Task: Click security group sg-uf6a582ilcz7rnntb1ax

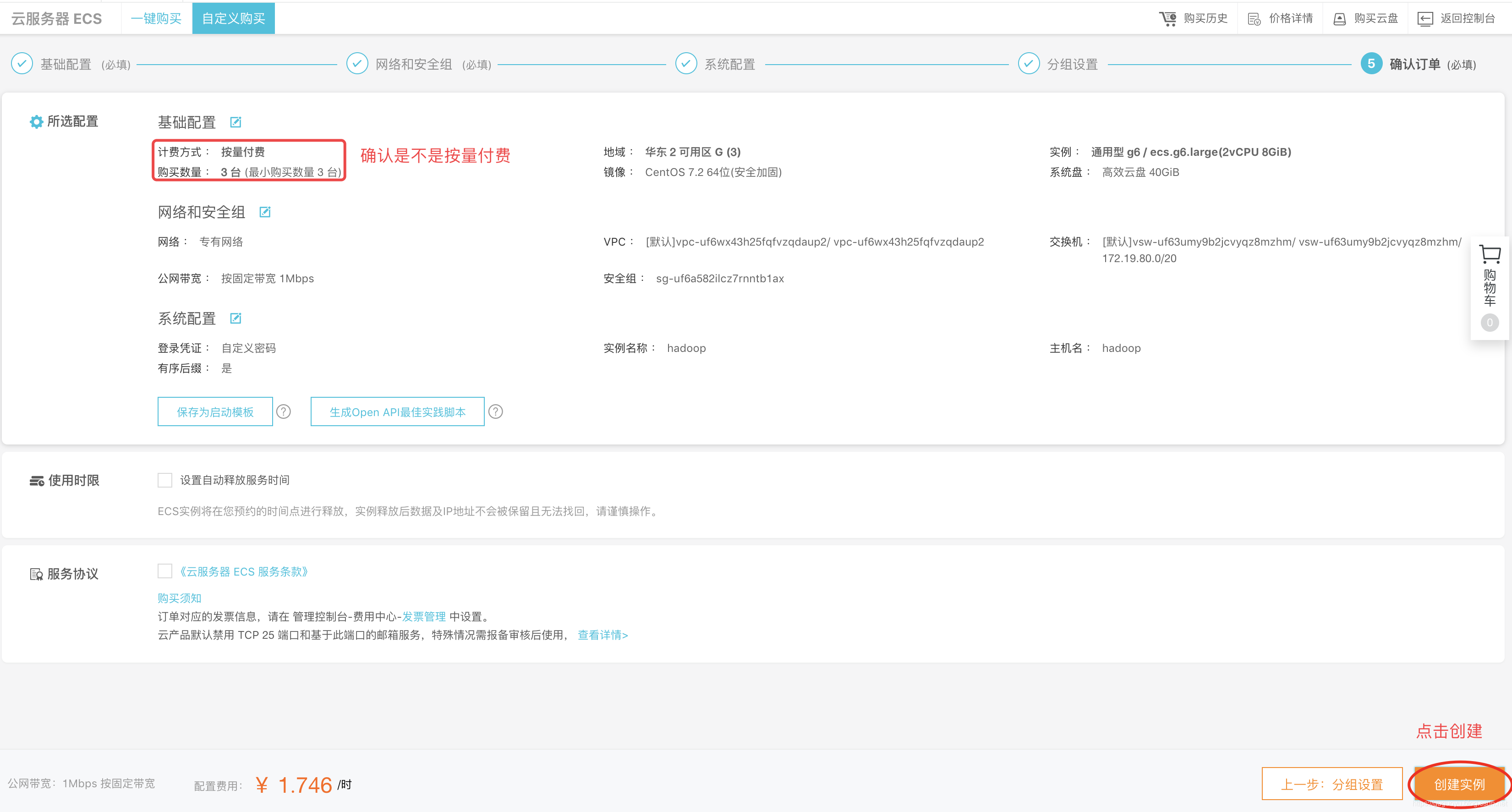Action: point(720,278)
